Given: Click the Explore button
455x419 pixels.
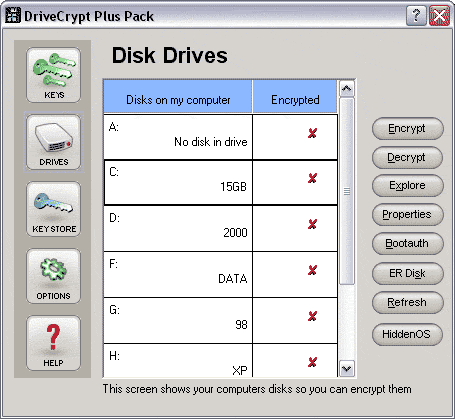Looking at the screenshot, I should point(407,185).
